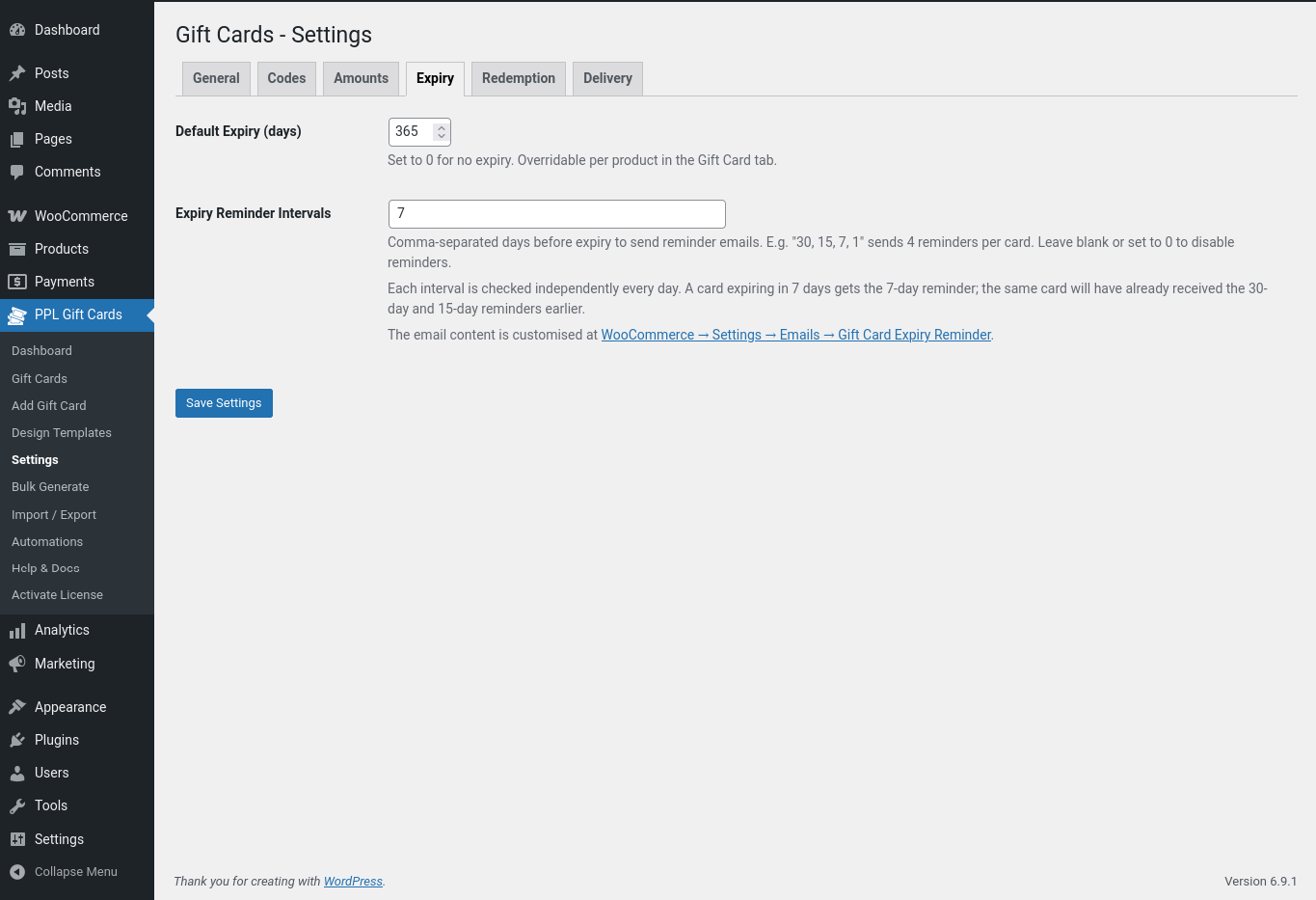This screenshot has height=900, width=1316.
Task: Click the Dashboard gauge icon
Action: [x=17, y=30]
